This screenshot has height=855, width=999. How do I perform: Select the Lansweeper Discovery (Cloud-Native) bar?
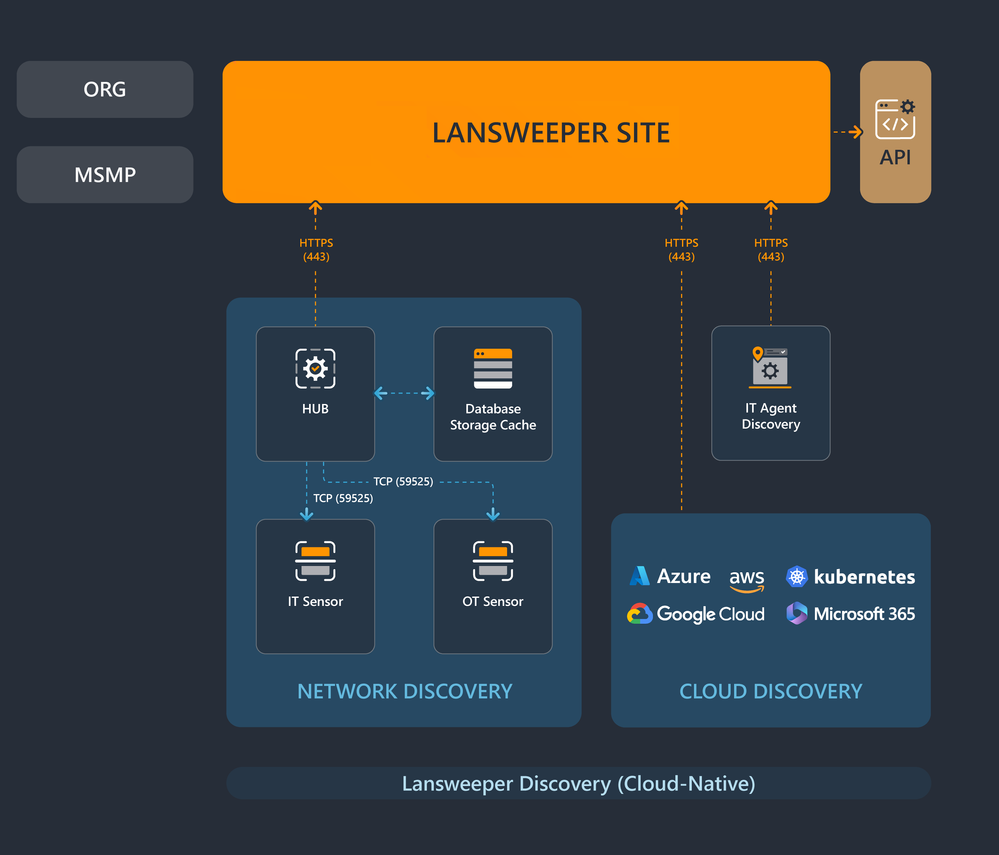click(578, 783)
